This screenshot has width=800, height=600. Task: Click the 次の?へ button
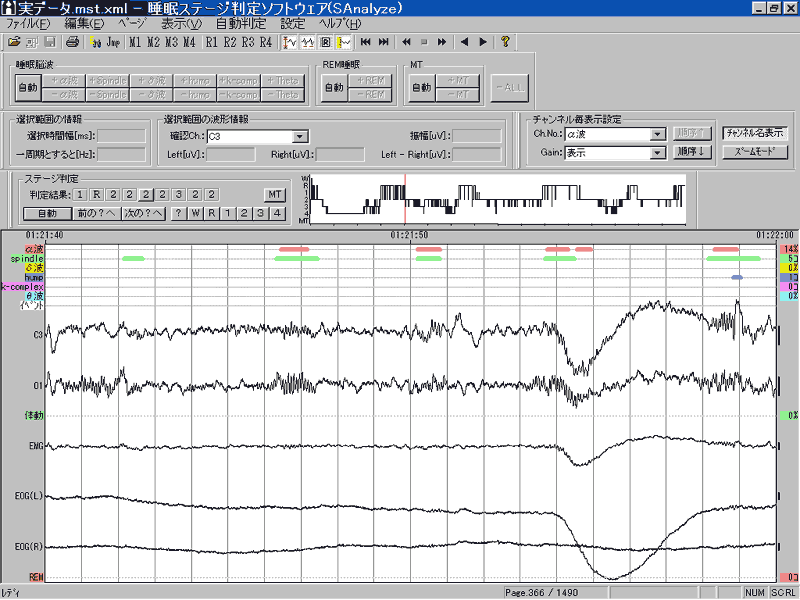(x=144, y=213)
